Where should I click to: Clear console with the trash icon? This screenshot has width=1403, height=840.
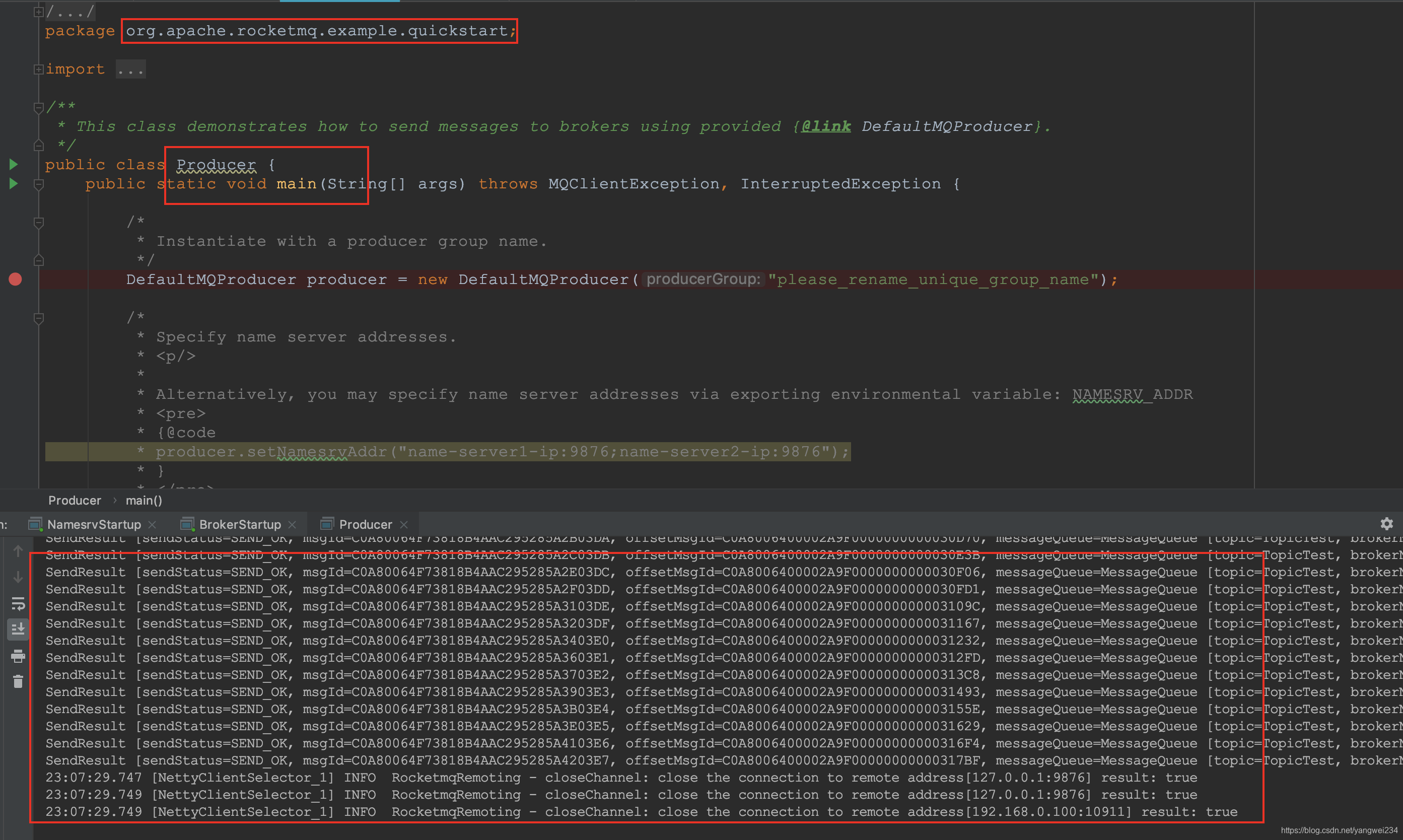click(18, 681)
